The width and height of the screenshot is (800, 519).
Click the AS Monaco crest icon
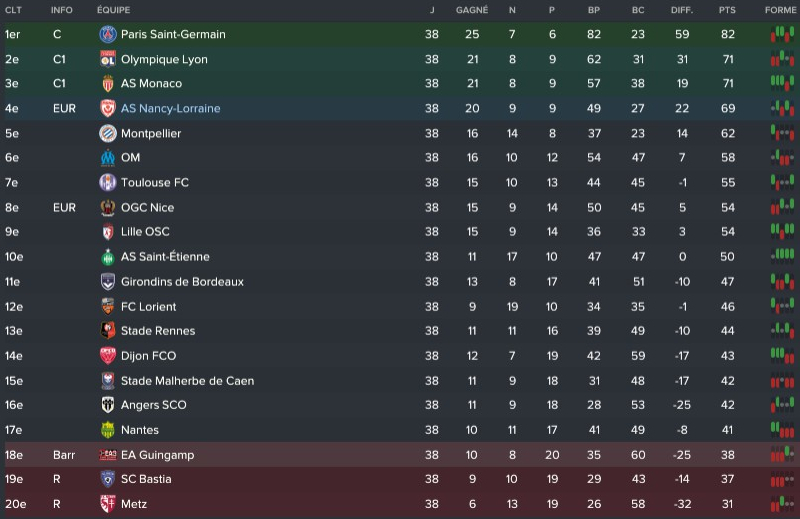coord(108,84)
